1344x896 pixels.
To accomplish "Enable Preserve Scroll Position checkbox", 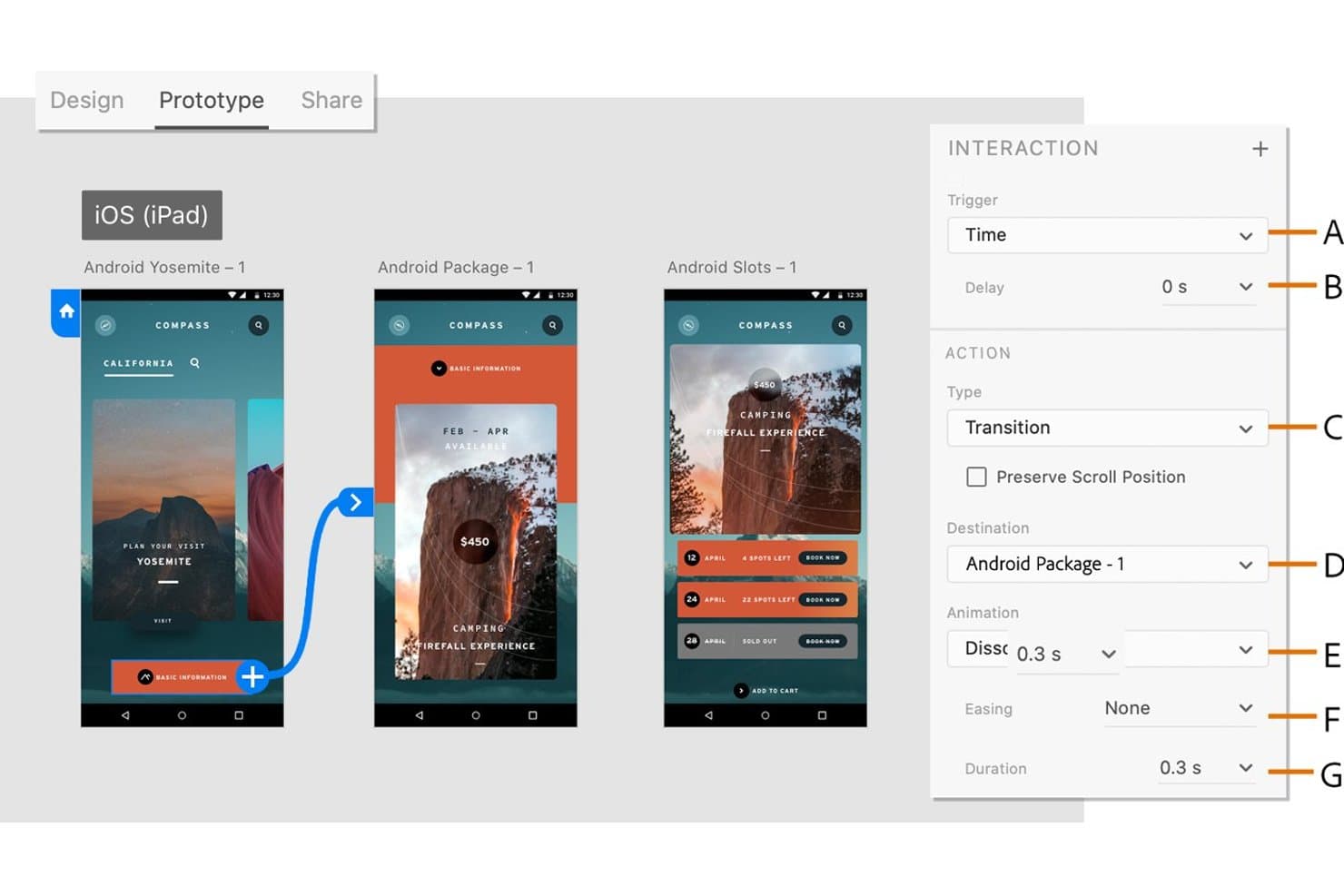I will 976,477.
